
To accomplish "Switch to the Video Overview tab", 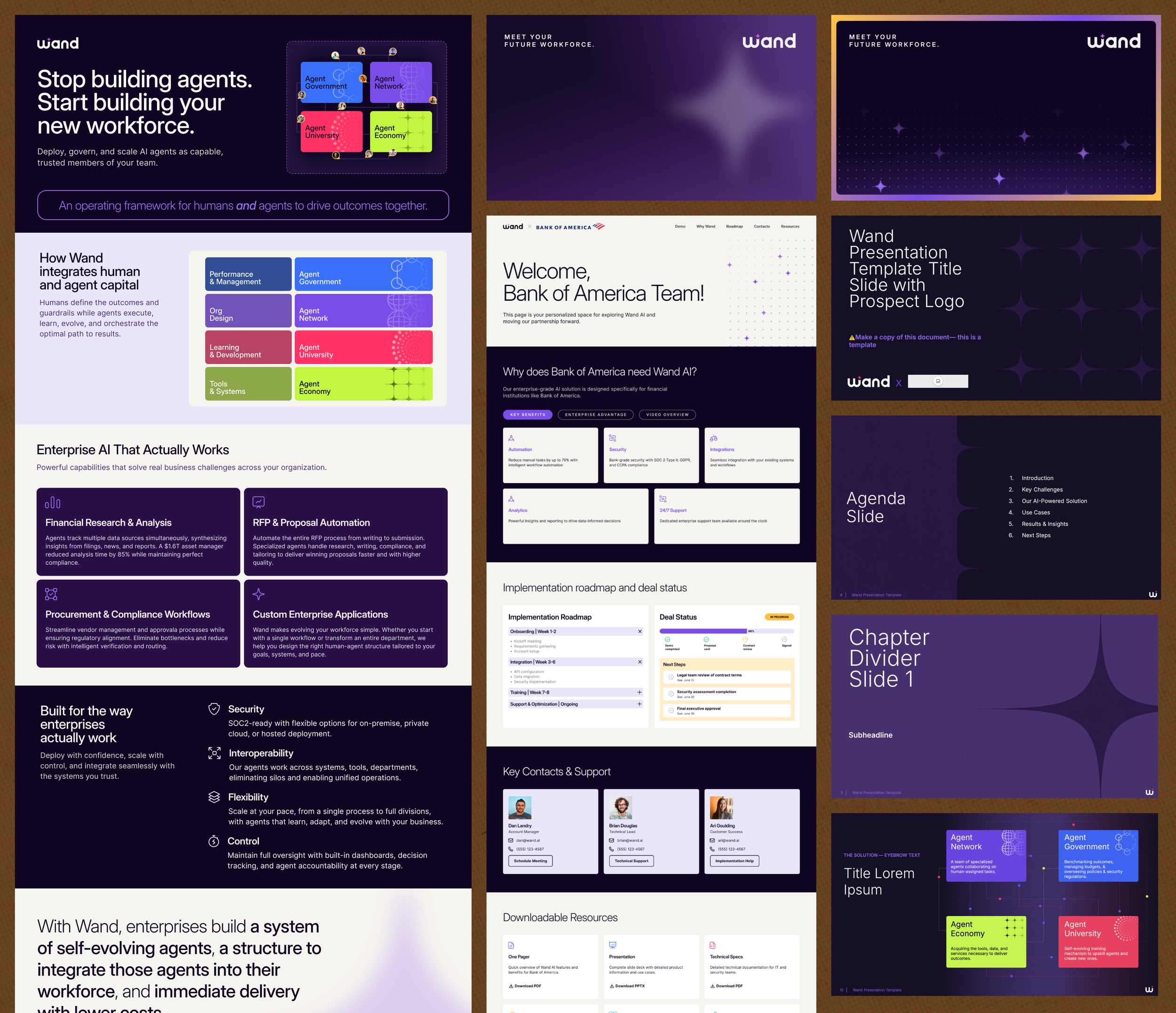I will pos(667,415).
